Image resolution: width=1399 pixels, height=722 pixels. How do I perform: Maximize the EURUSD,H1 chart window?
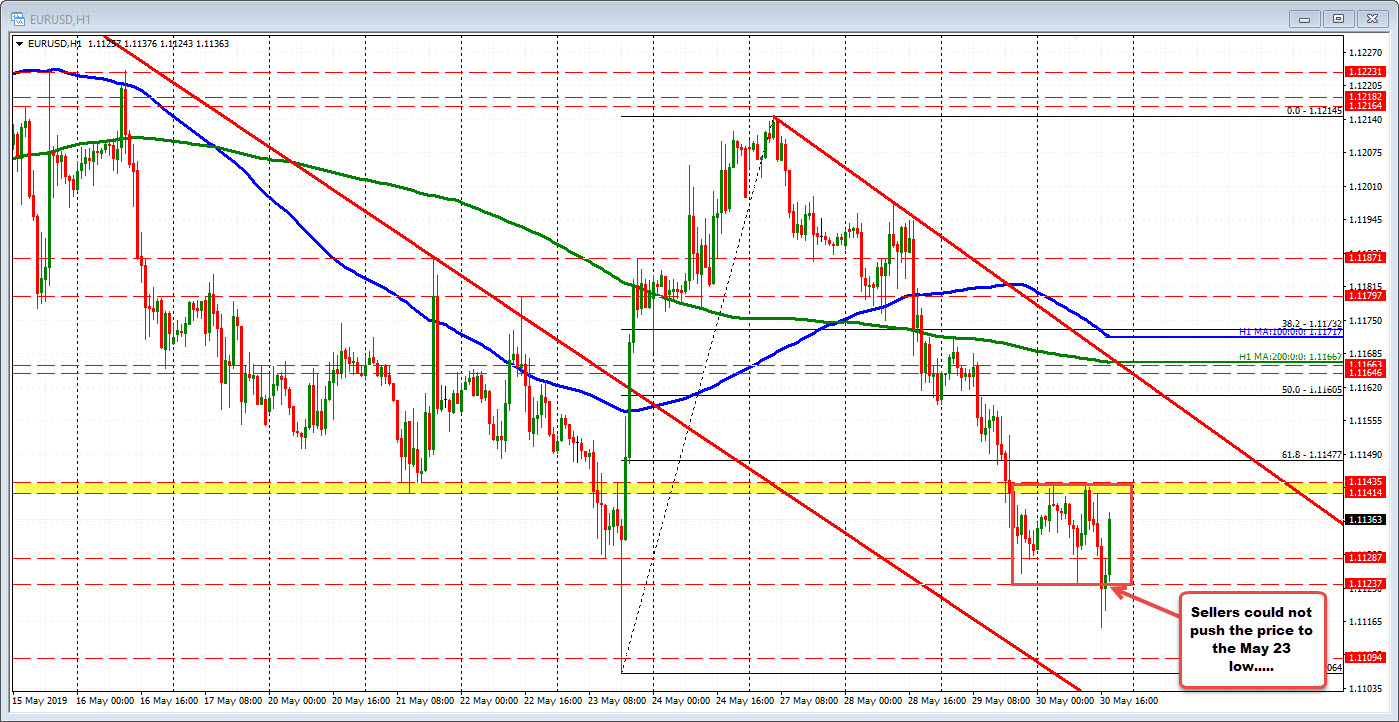click(1341, 18)
